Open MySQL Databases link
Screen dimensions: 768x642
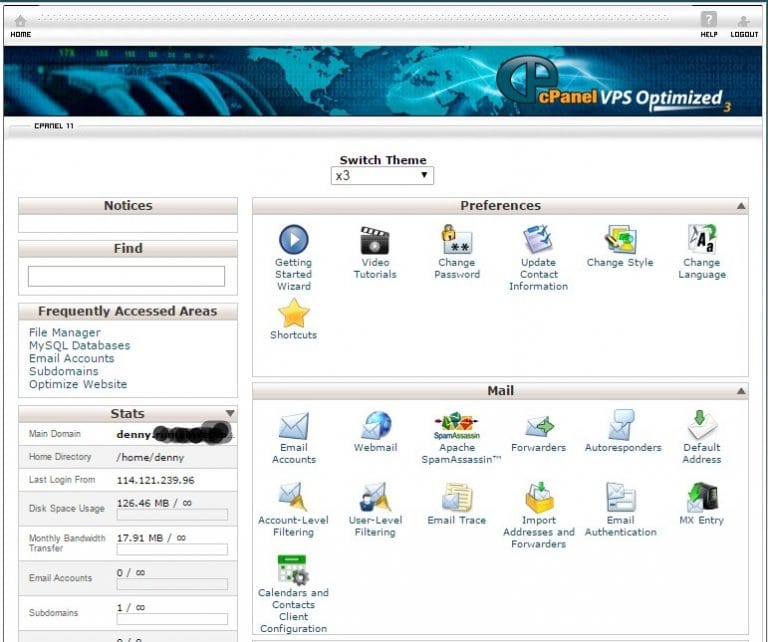tap(79, 345)
